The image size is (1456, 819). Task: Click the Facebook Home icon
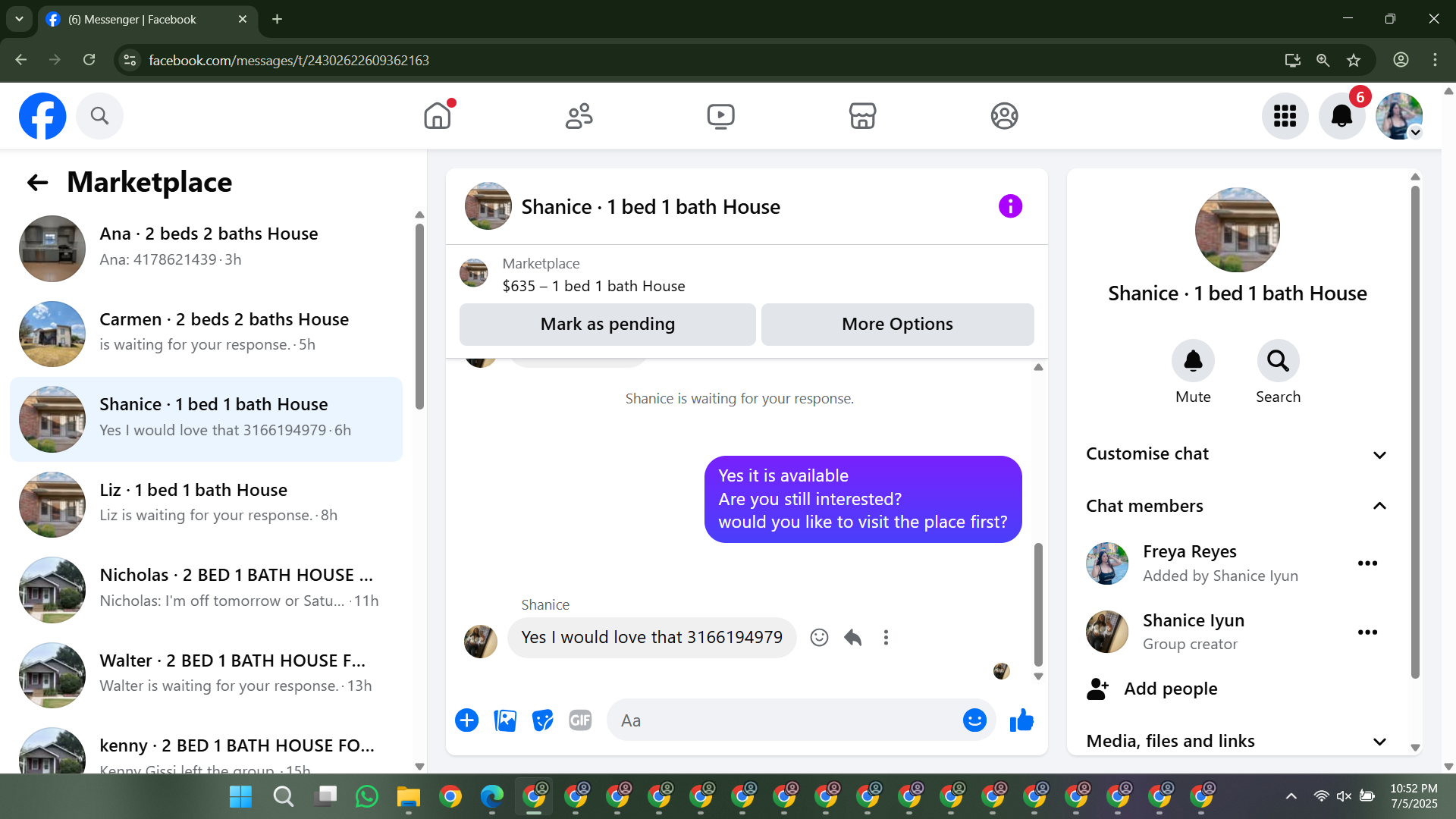438,116
